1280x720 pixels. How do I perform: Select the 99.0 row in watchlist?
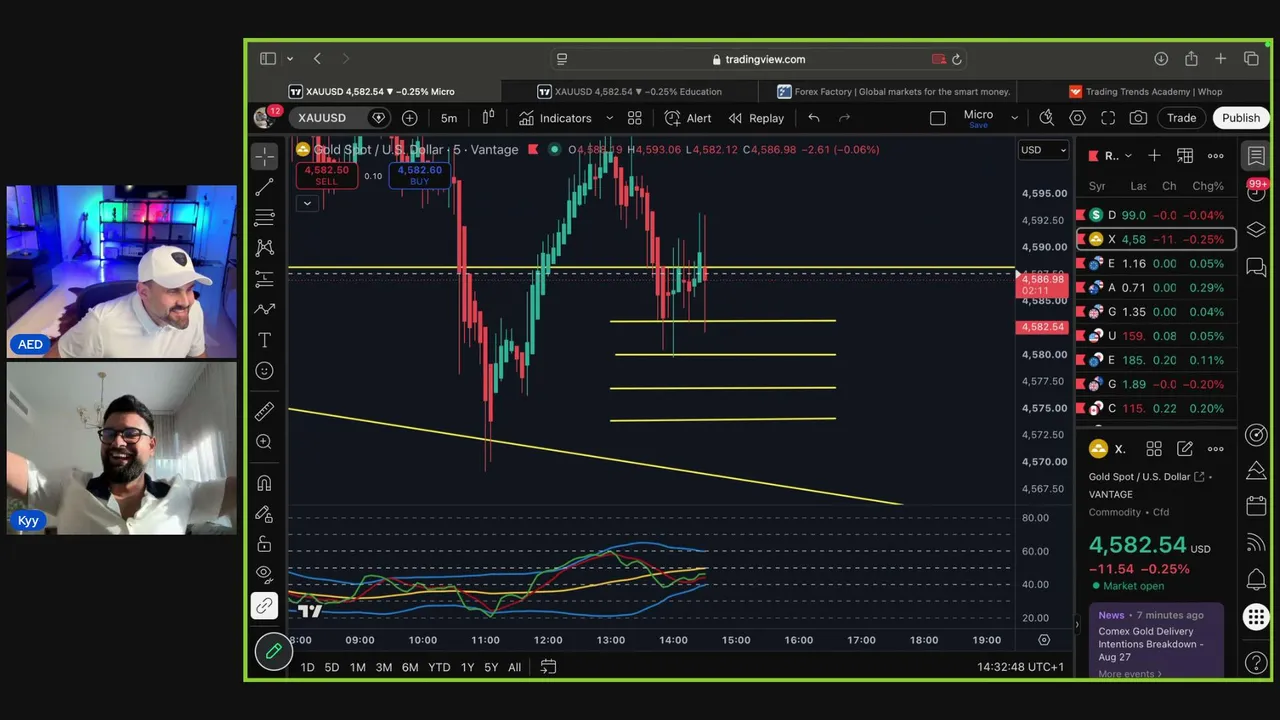point(1155,215)
